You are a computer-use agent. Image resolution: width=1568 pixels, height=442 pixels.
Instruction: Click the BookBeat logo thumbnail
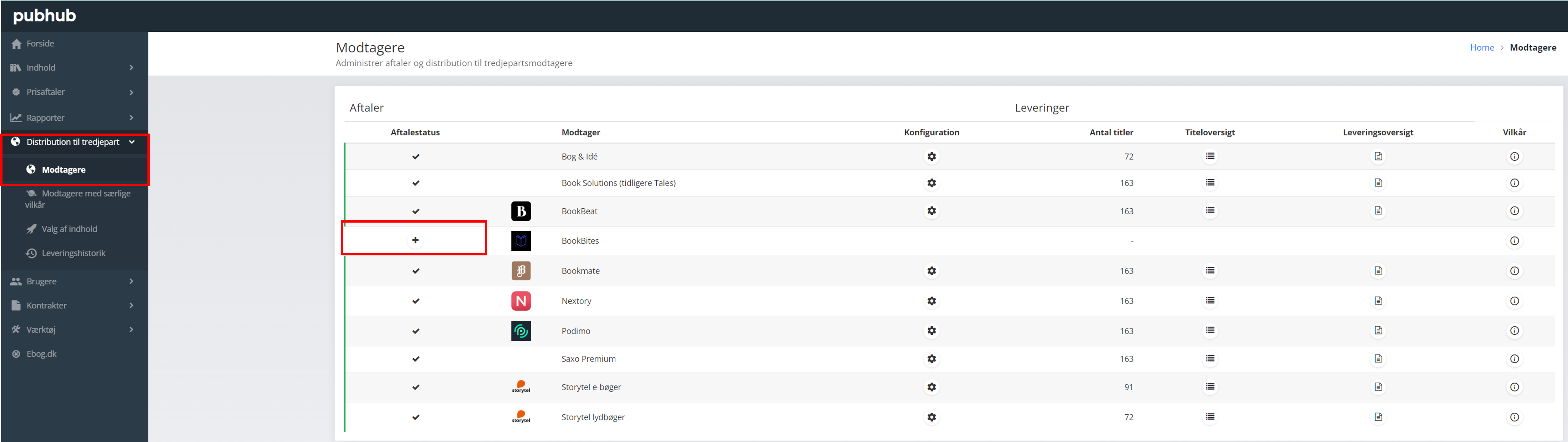click(x=520, y=211)
